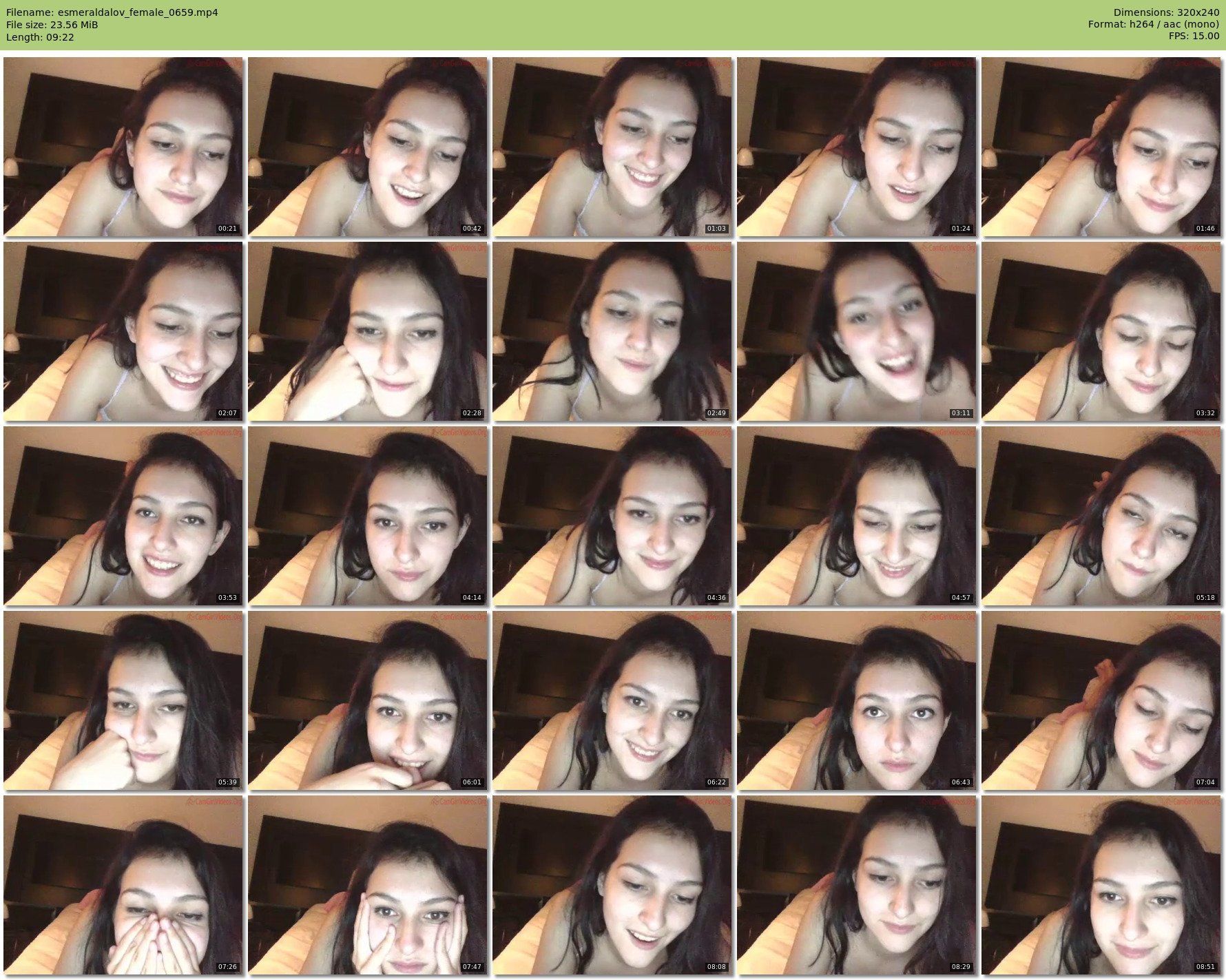Select the thumbnail at 04:14

[368, 516]
